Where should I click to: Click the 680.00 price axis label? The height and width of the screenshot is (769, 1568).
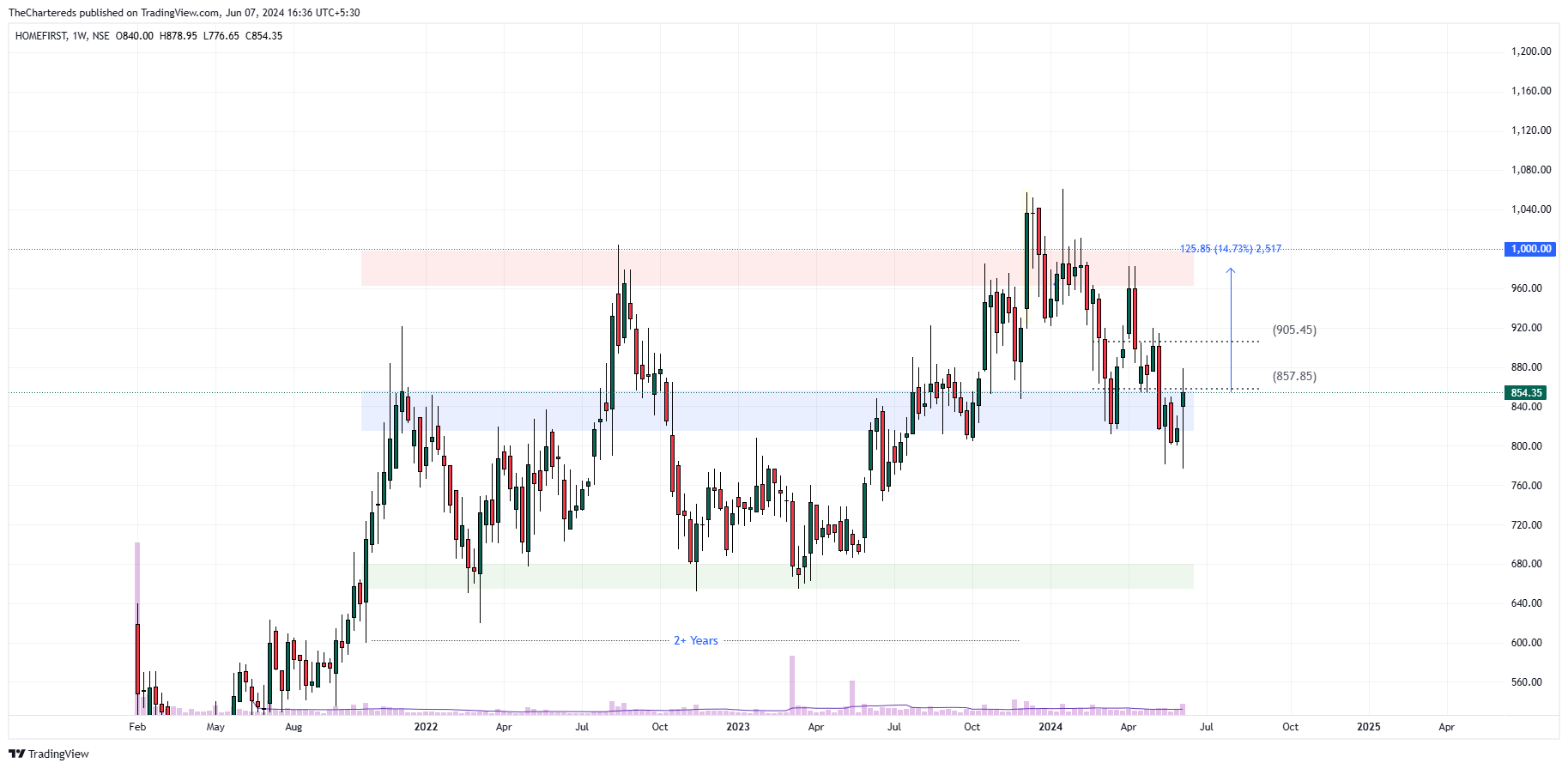(x=1527, y=564)
